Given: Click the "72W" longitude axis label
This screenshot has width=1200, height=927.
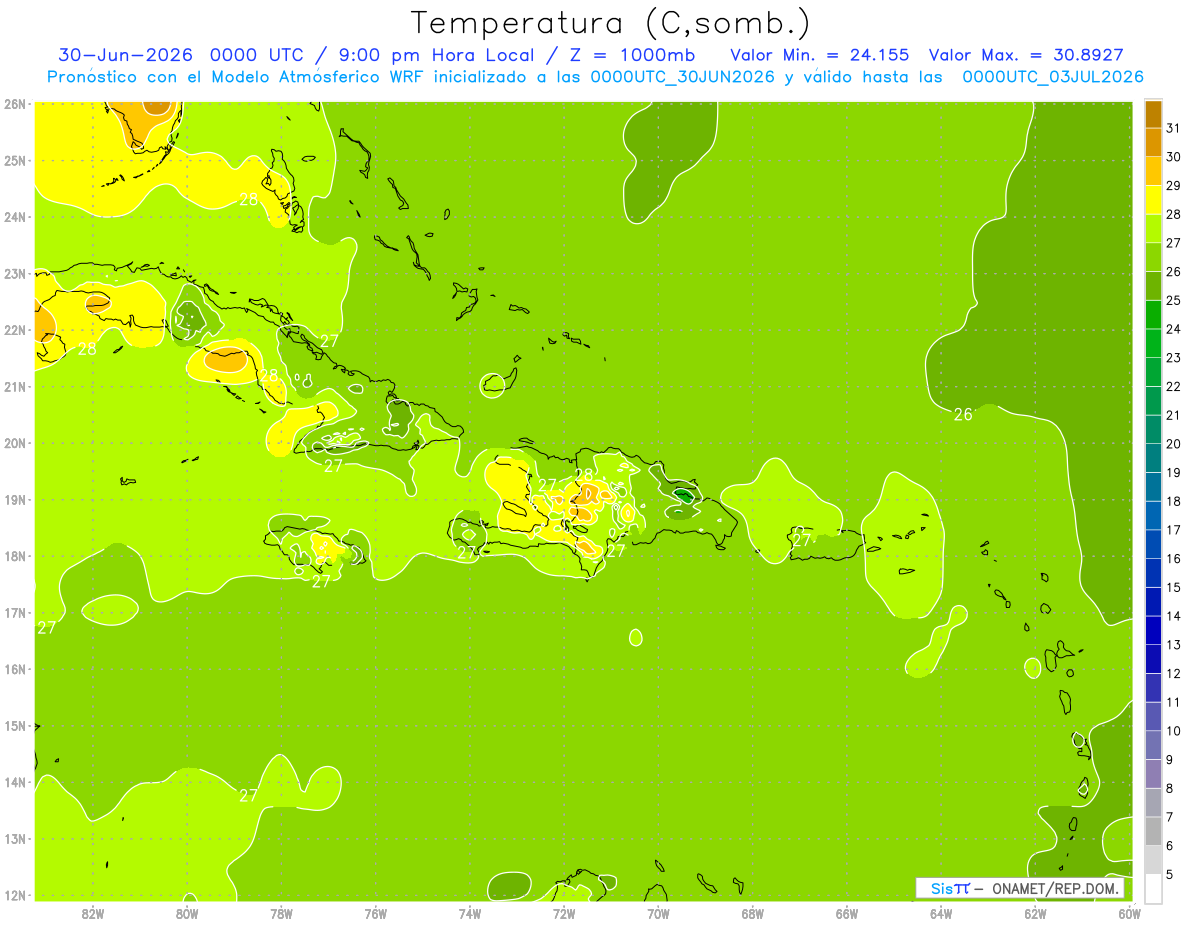Looking at the screenshot, I should (x=563, y=913).
